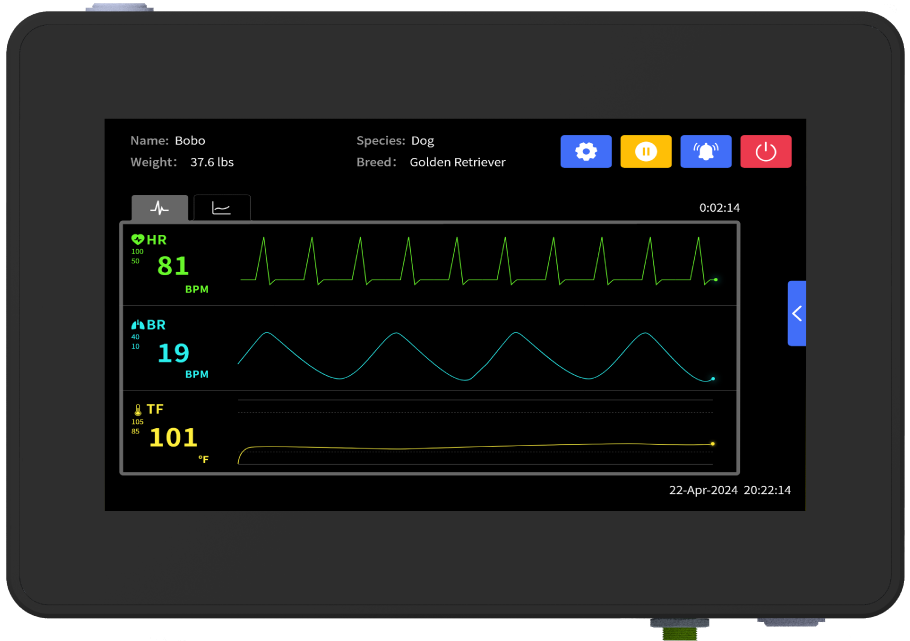Select the temperature value 101
910x641 pixels.
click(x=173, y=438)
